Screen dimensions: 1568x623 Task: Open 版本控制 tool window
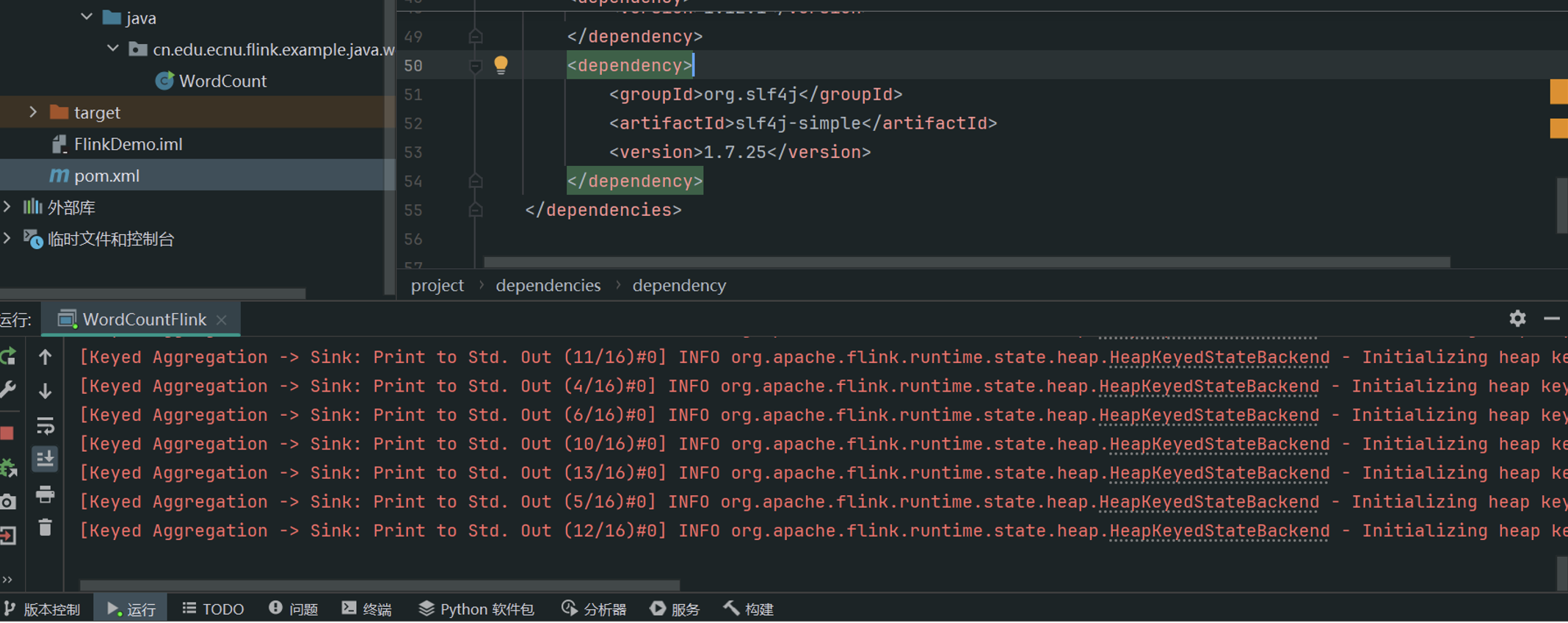(42, 609)
